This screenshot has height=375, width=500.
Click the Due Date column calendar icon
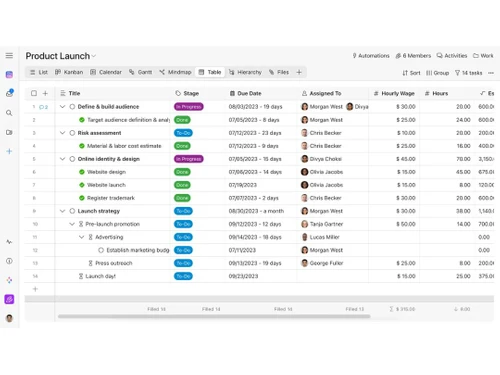point(232,93)
